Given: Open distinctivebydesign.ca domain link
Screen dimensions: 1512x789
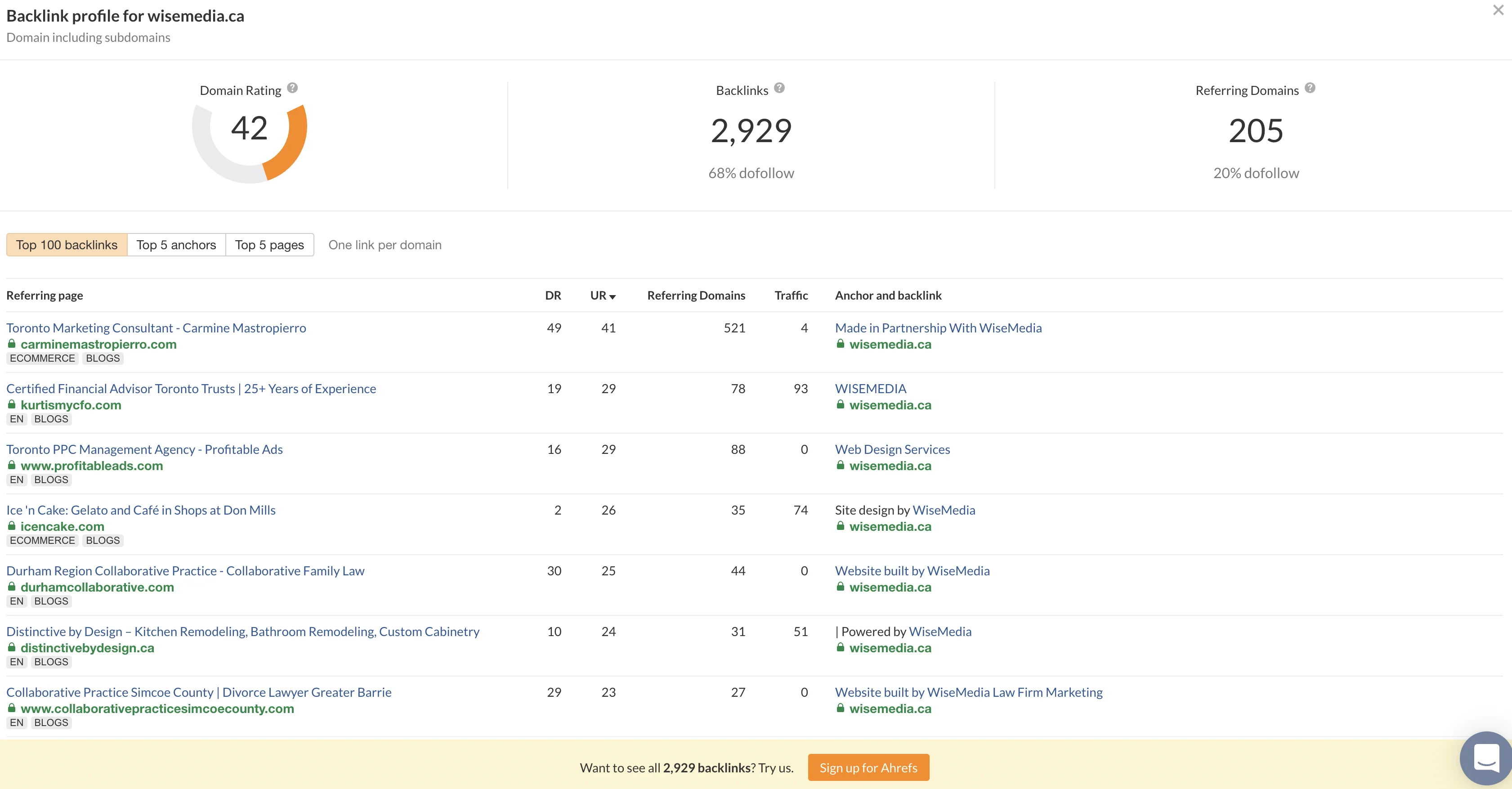Looking at the screenshot, I should point(87,648).
